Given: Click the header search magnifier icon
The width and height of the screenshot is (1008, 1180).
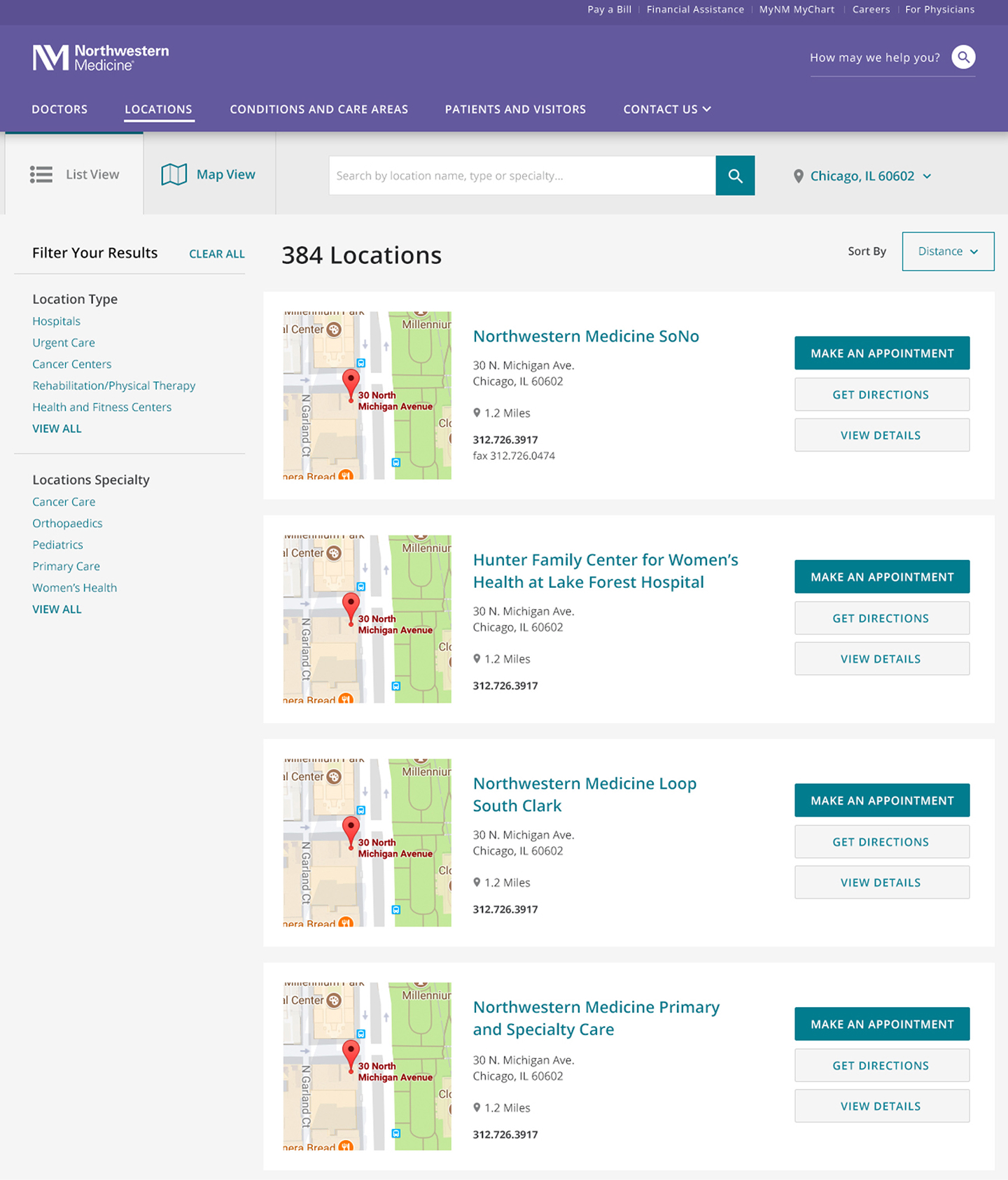Looking at the screenshot, I should (963, 57).
